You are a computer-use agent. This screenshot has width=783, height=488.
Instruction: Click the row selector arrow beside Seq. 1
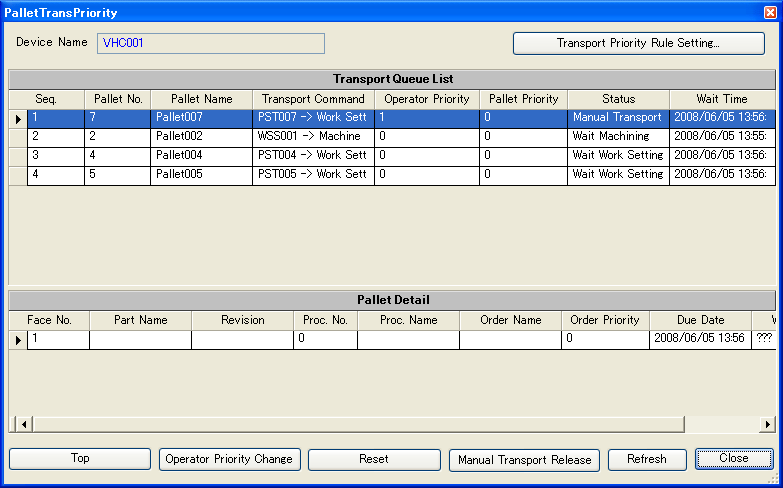tap(18, 119)
